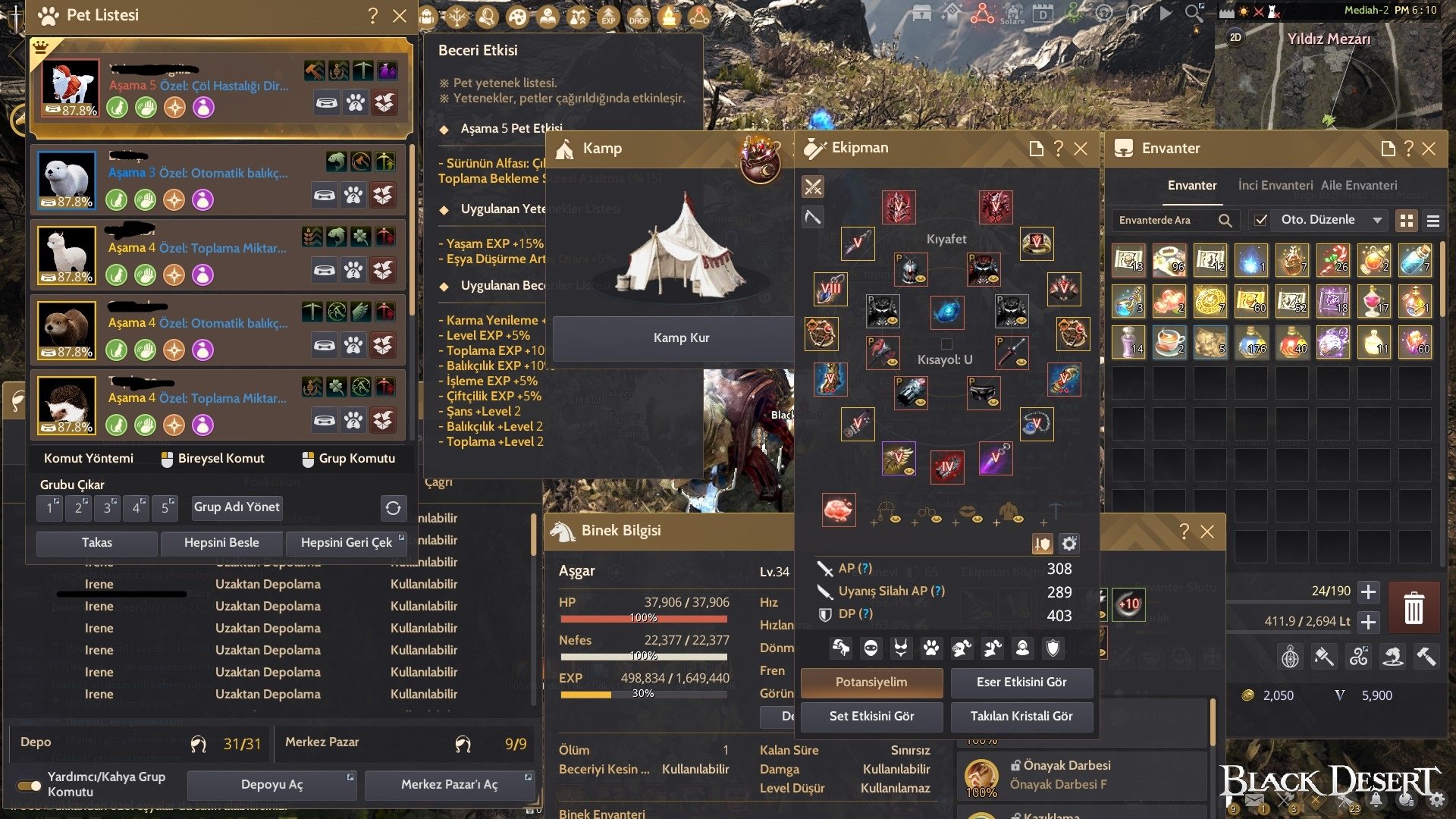Toggle Oto. Düzenle checkbox
Viewport: 1456px width, 819px height.
click(1260, 220)
